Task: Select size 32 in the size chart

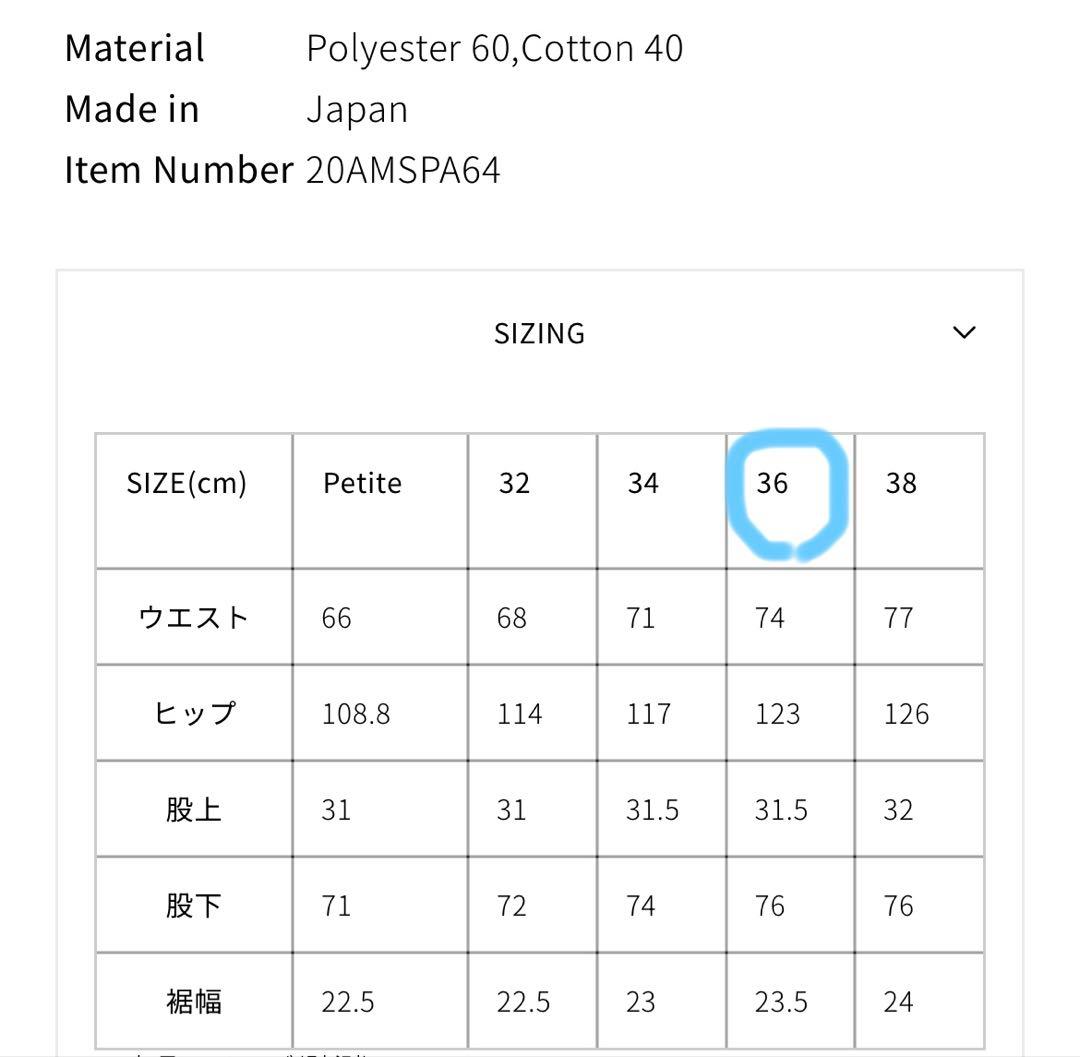Action: 514,483
